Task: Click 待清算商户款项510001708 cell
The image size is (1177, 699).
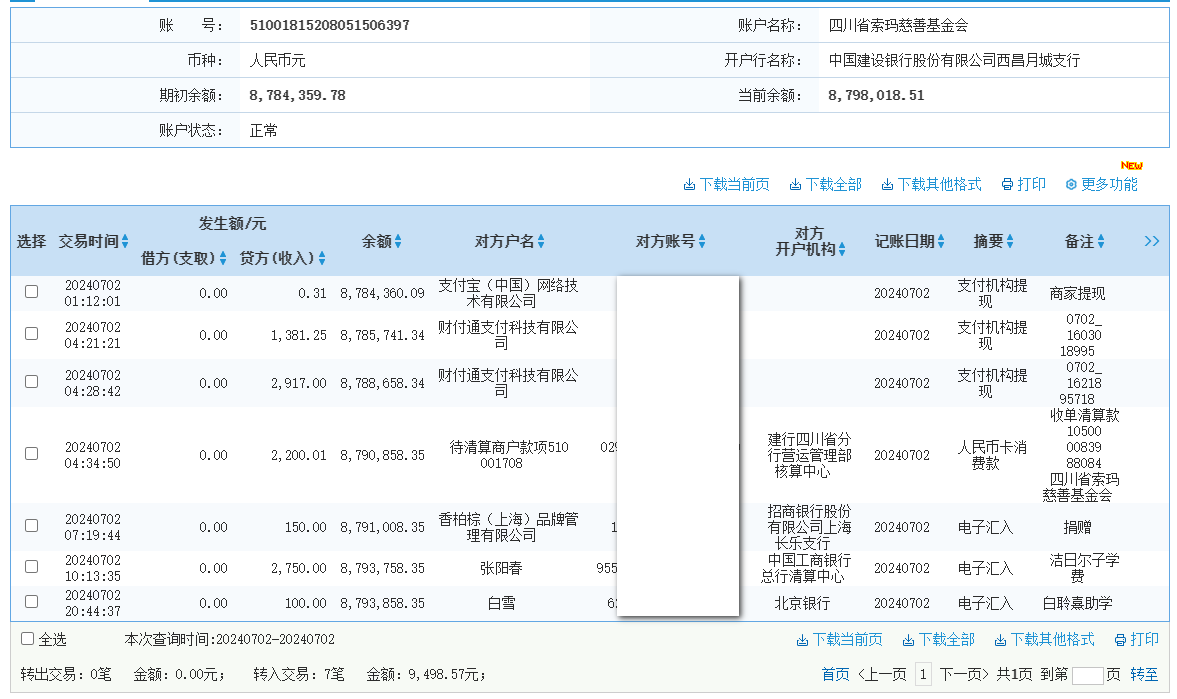Action: coord(508,455)
